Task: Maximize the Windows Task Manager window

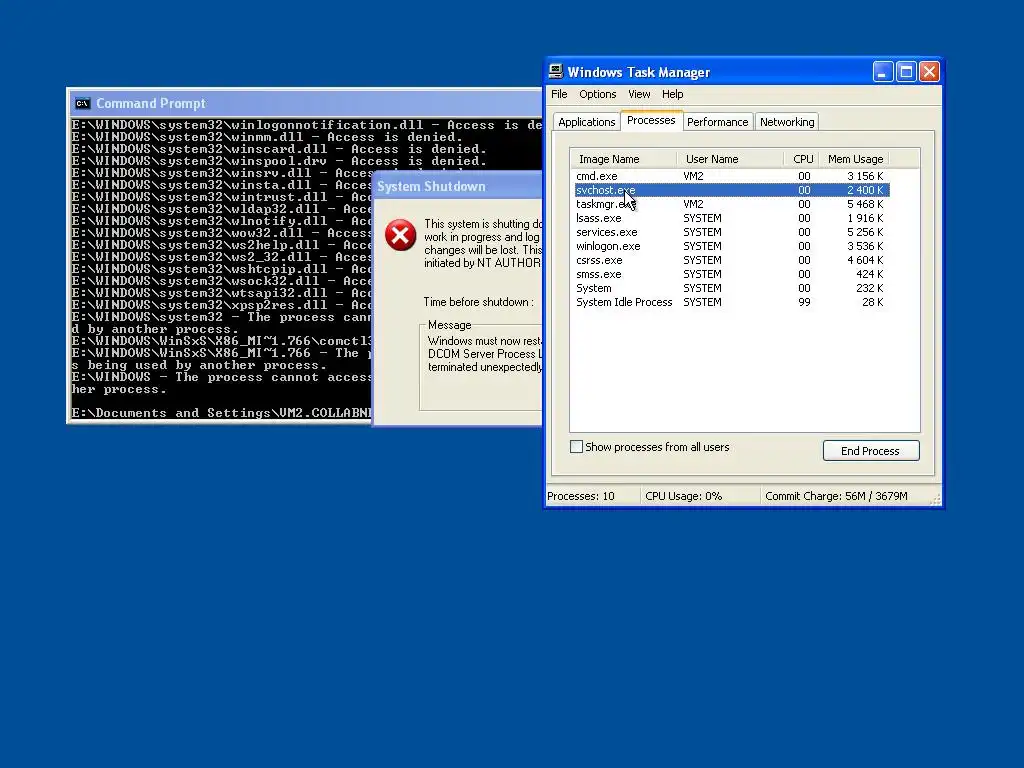Action: click(906, 72)
